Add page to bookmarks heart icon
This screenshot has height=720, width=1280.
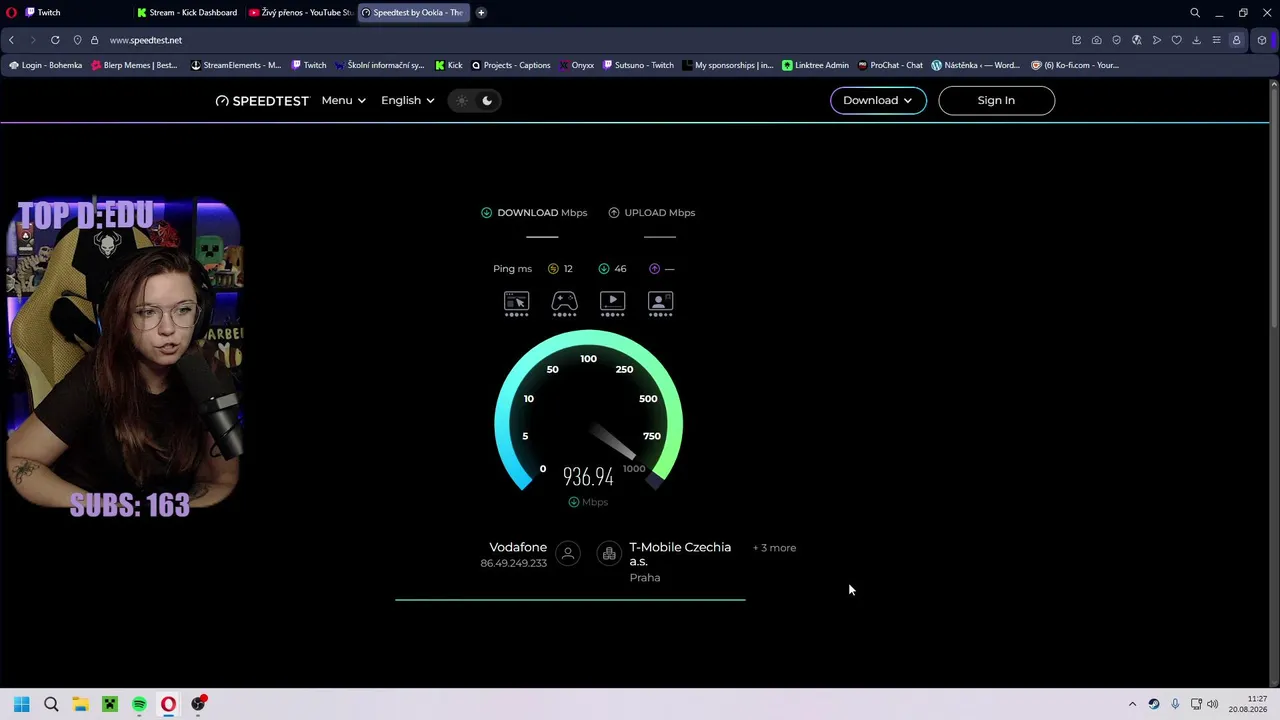(1176, 40)
